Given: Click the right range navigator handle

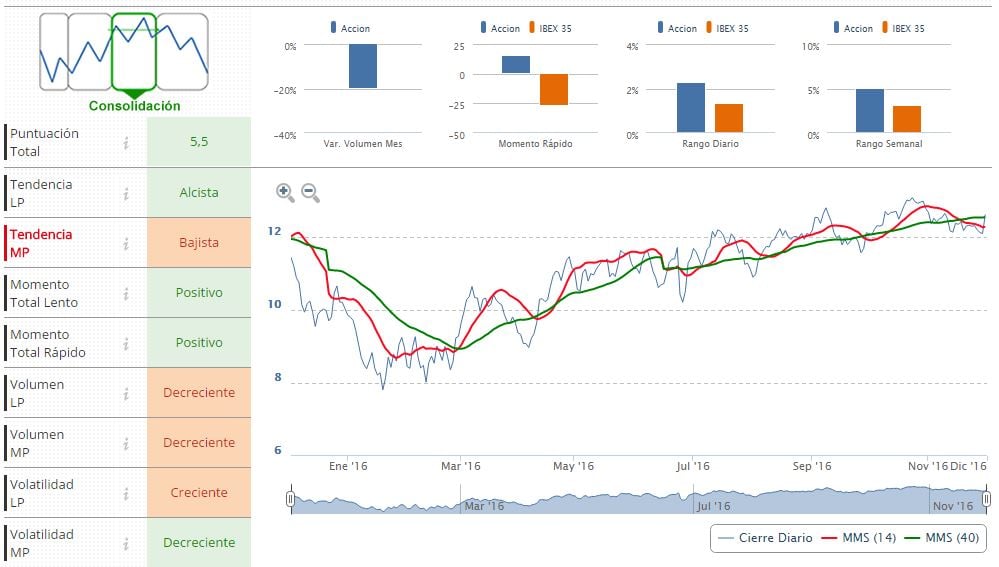Looking at the screenshot, I should coord(986,498).
